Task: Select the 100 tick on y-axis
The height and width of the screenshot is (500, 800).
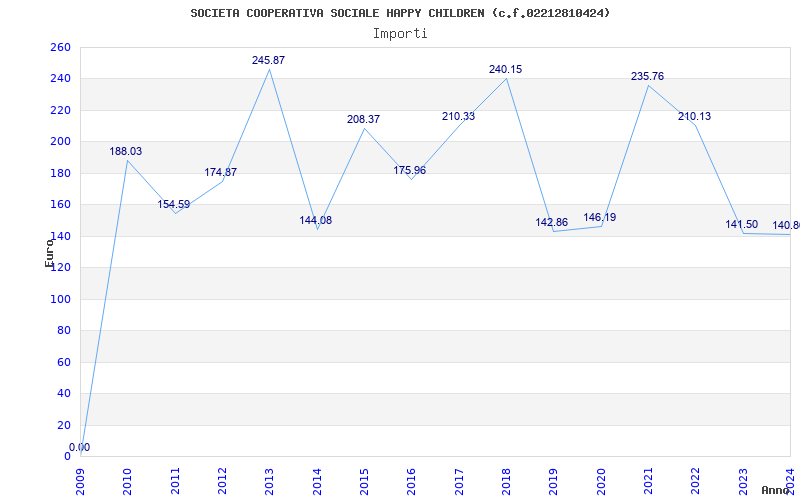Action: tap(60, 299)
